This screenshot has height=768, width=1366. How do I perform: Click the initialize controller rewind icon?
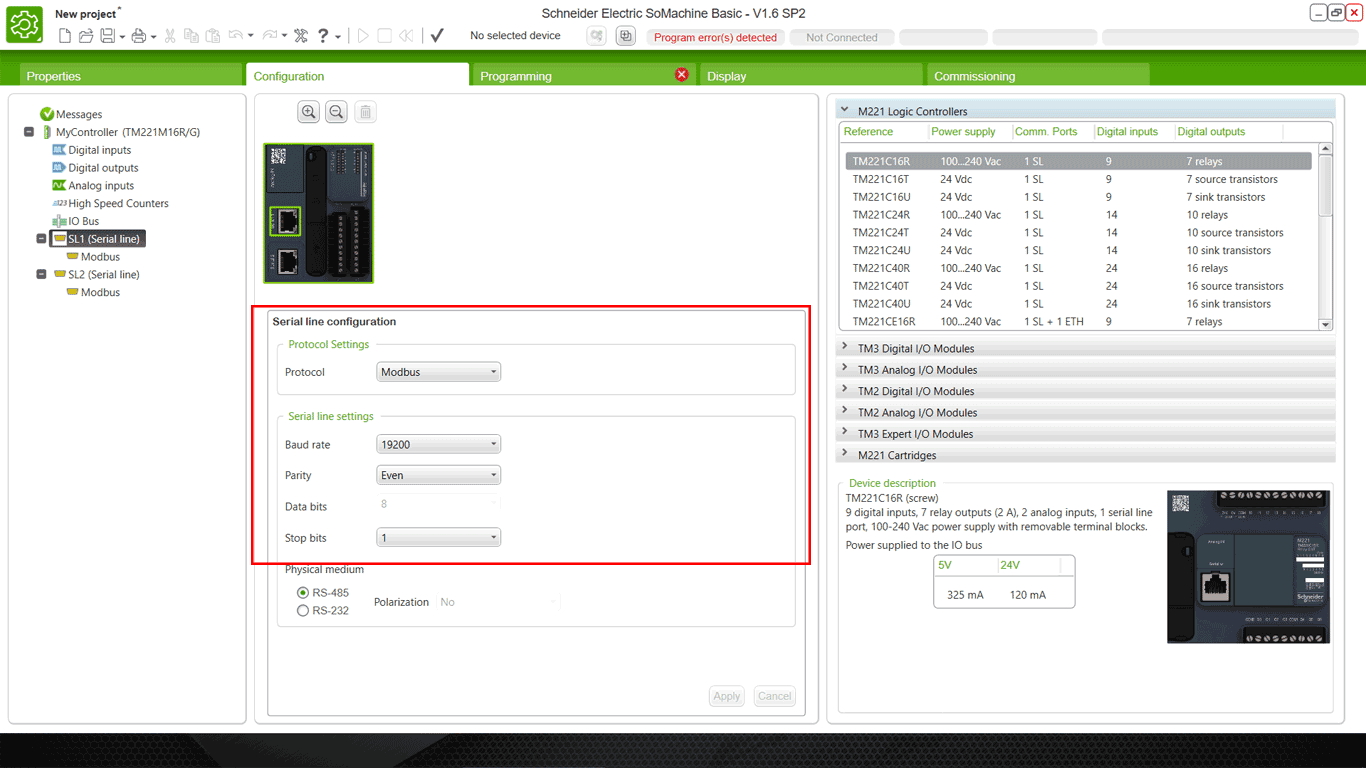406,36
